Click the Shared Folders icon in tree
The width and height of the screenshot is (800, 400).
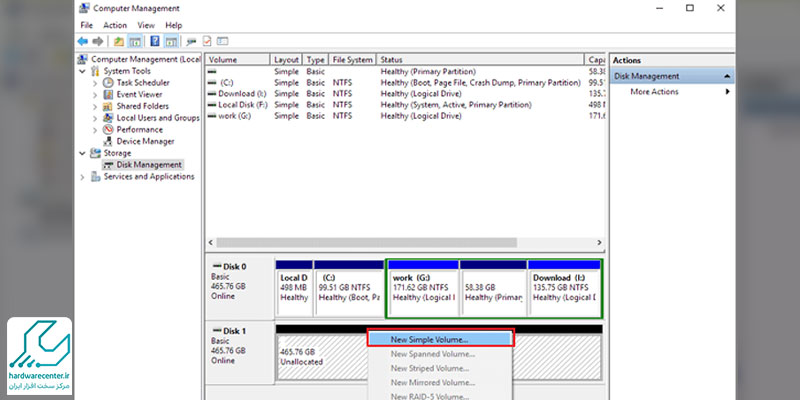pyautogui.click(x=108, y=106)
